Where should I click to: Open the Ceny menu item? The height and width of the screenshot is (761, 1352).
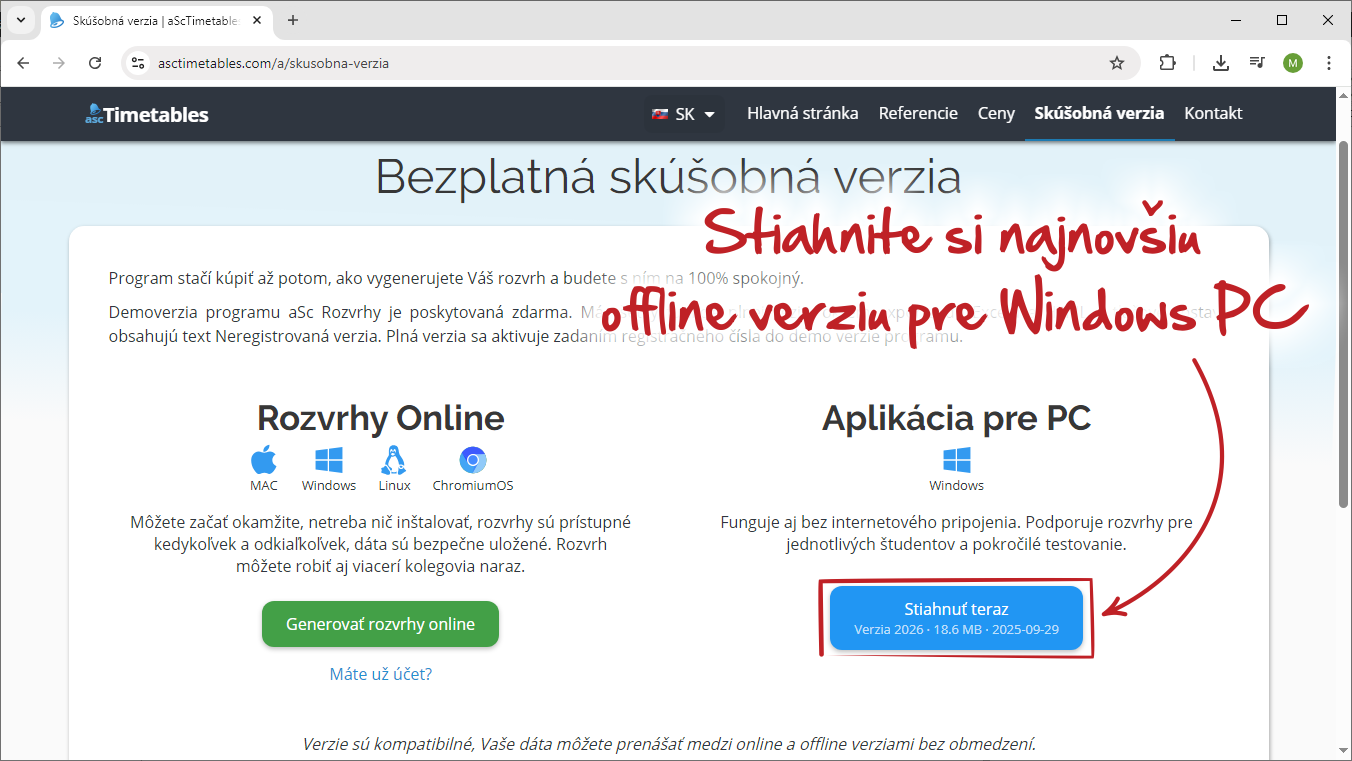pyautogui.click(x=996, y=113)
